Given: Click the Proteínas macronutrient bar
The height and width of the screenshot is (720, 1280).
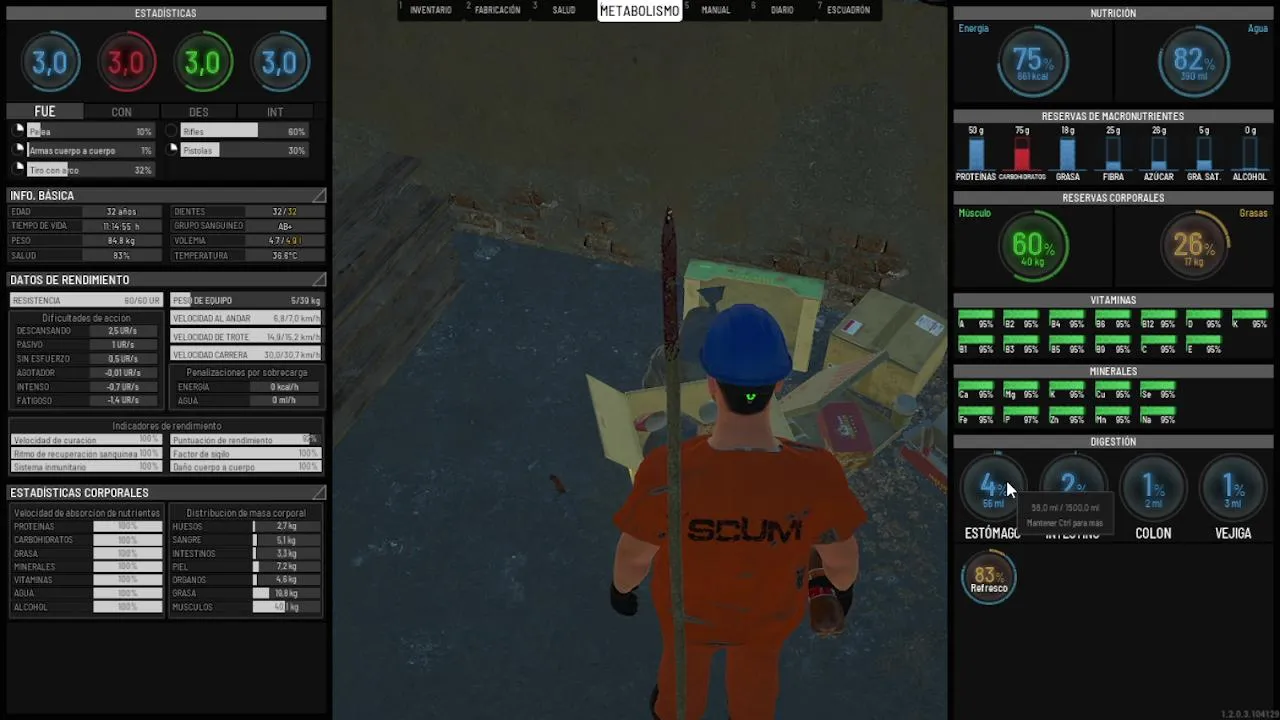Looking at the screenshot, I should [976, 154].
